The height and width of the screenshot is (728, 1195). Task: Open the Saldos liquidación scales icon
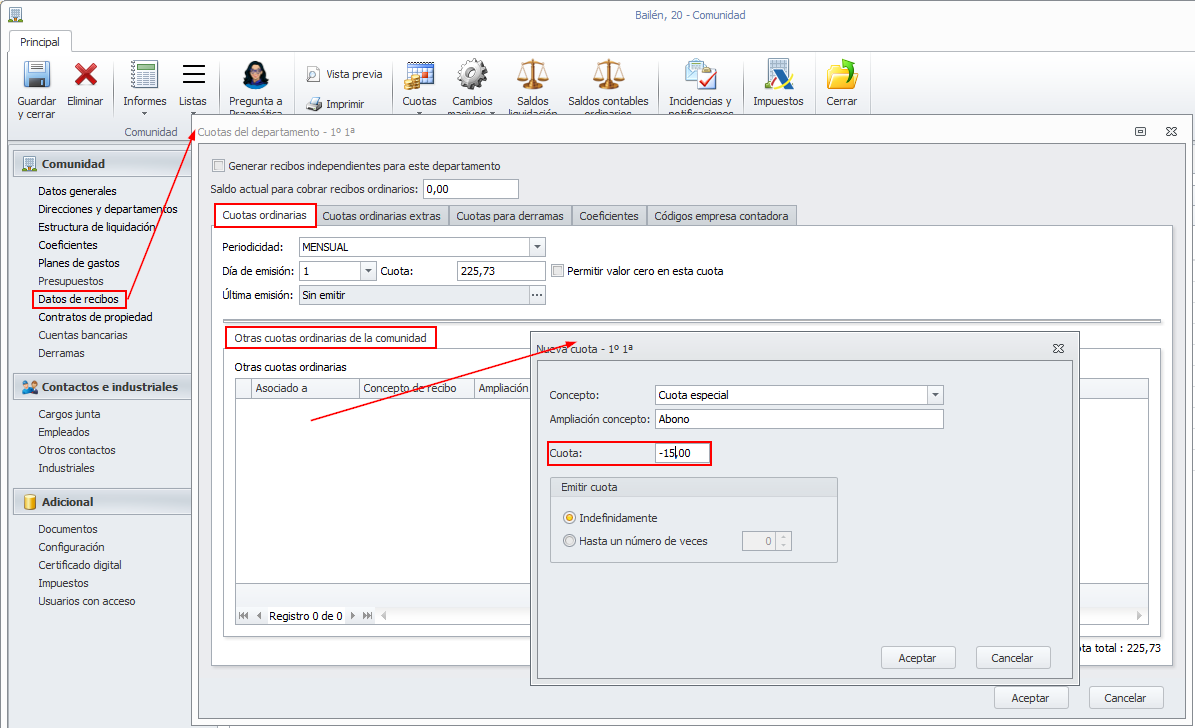[x=533, y=75]
